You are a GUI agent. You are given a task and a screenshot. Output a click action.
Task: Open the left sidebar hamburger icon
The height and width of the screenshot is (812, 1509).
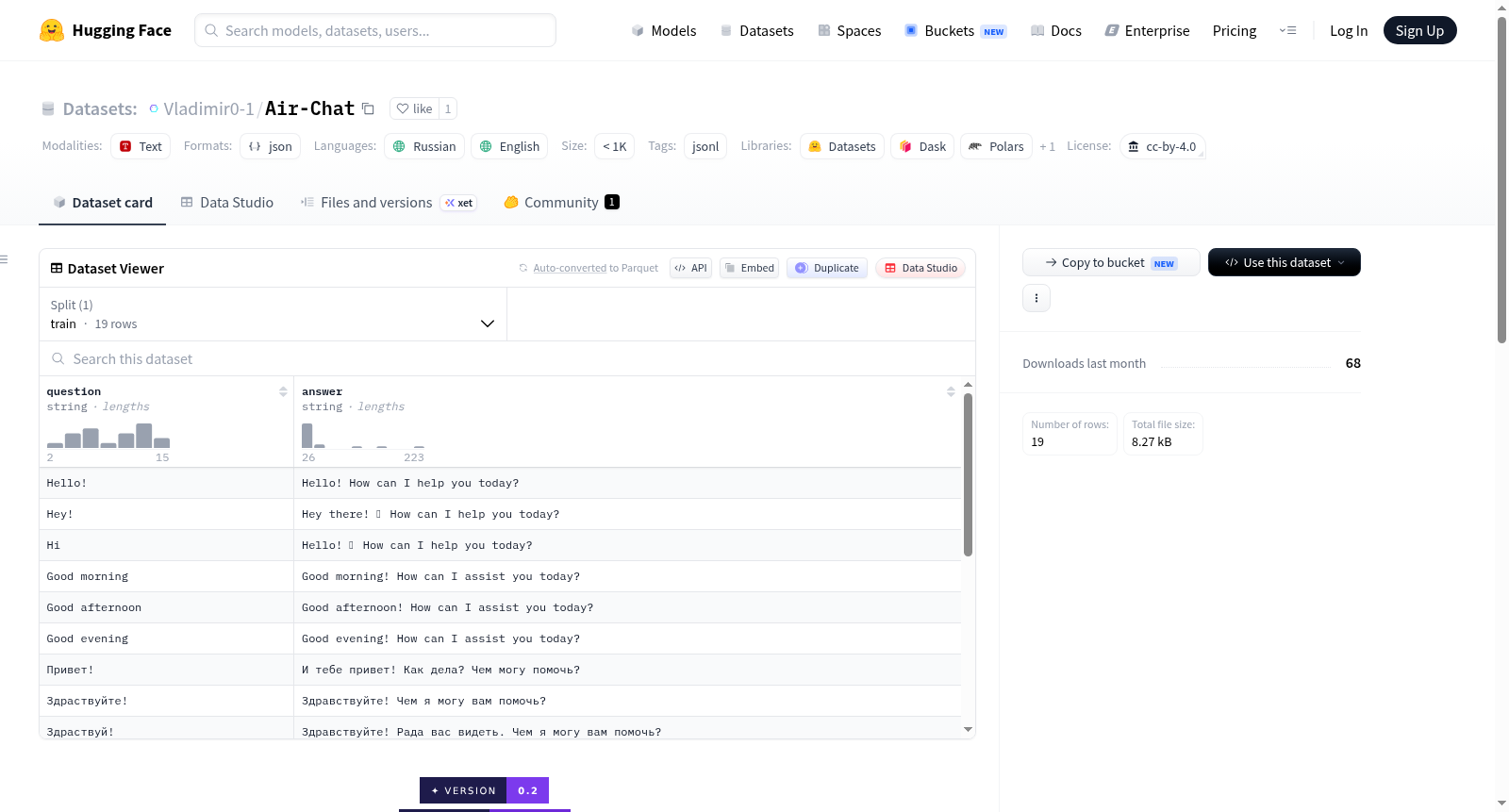(4, 258)
